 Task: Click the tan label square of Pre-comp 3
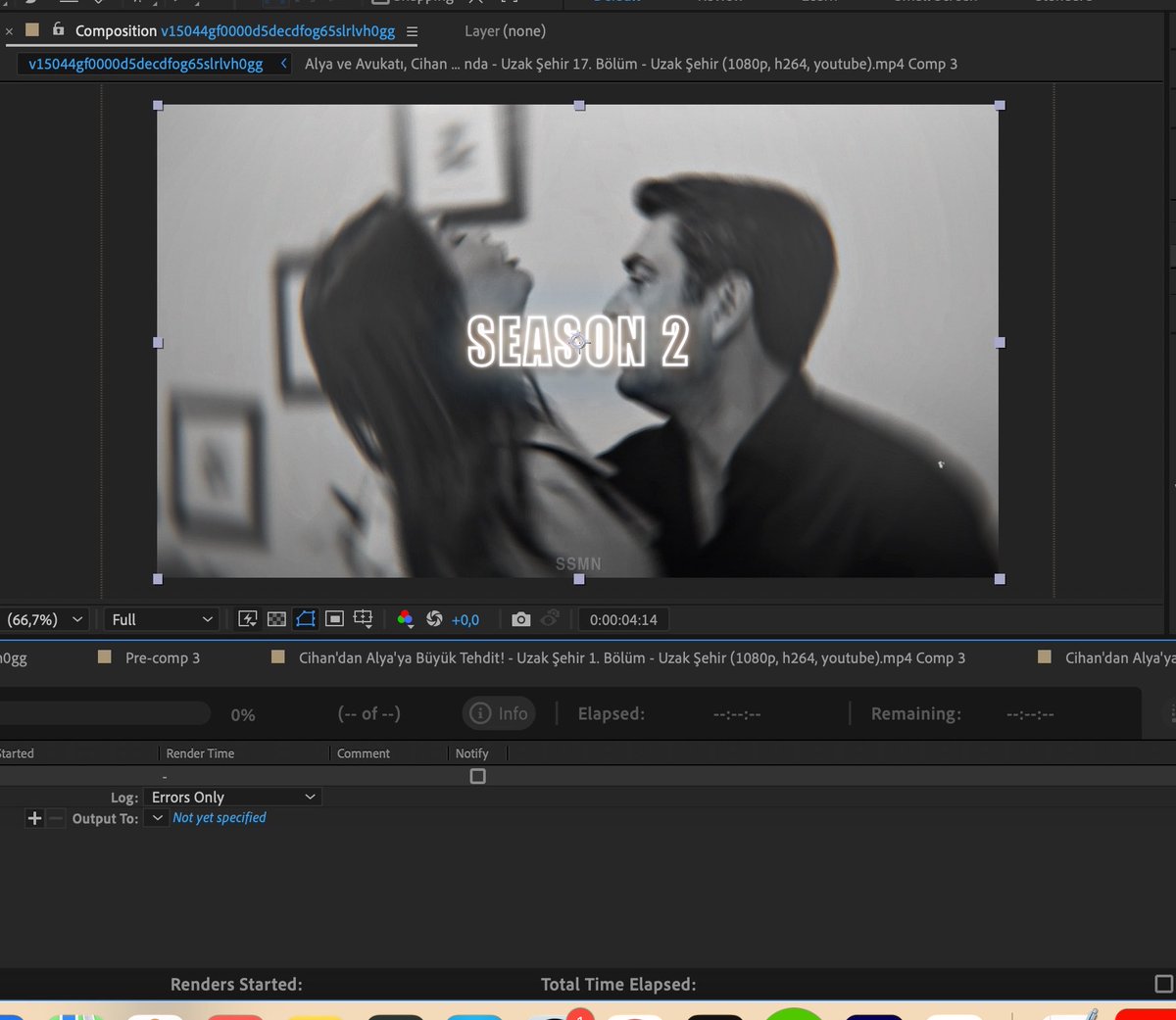click(105, 657)
